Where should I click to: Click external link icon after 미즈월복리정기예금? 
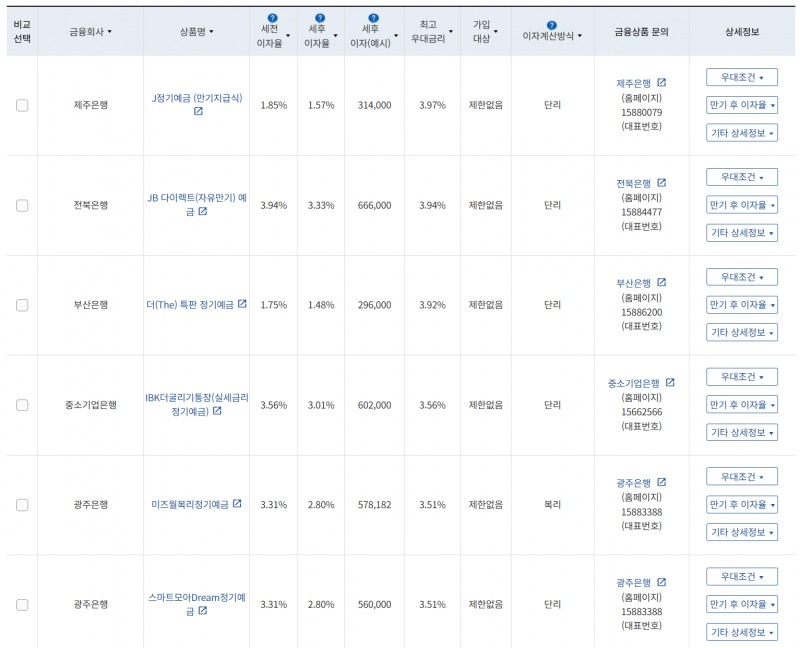(x=237, y=504)
